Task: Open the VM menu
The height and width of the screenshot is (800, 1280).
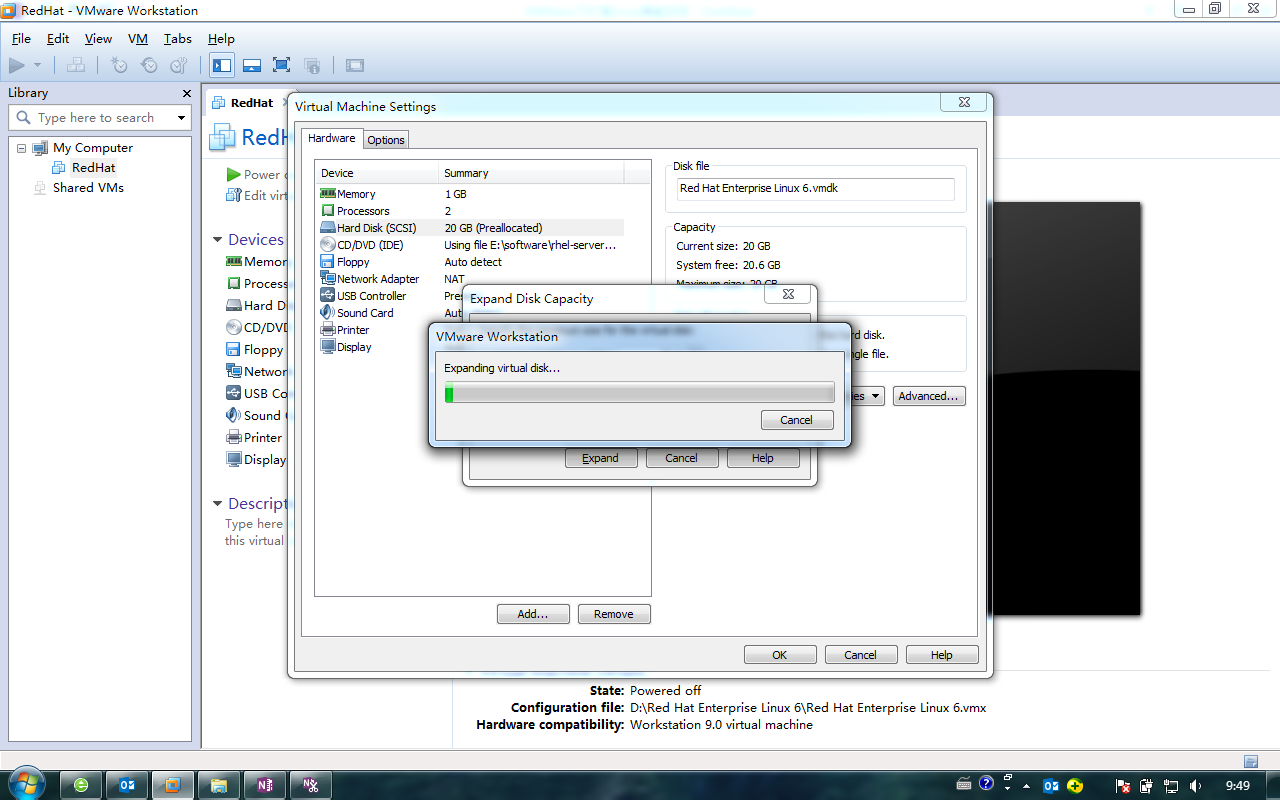Action: (138, 39)
